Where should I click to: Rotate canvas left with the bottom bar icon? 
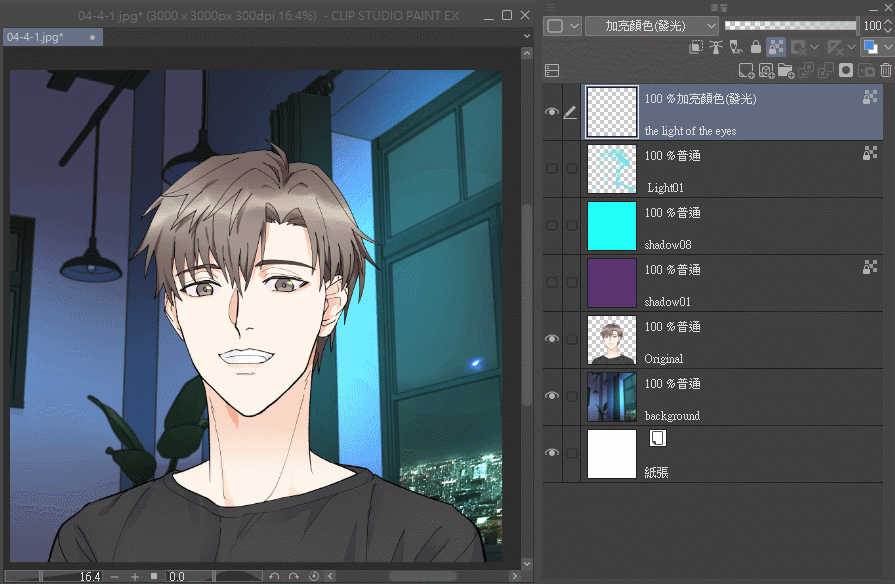click(x=274, y=576)
